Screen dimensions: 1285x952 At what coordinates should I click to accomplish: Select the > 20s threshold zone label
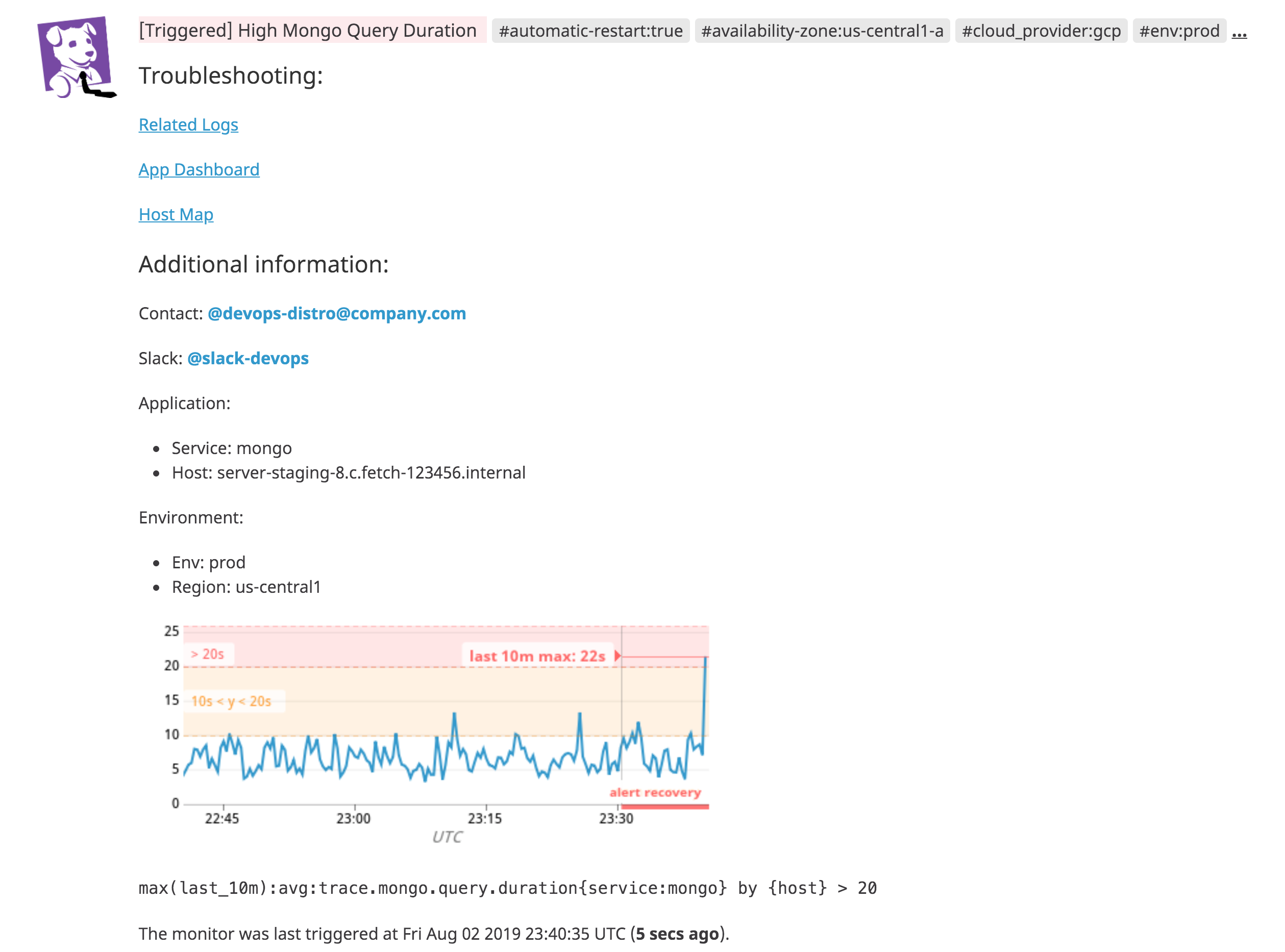(208, 654)
